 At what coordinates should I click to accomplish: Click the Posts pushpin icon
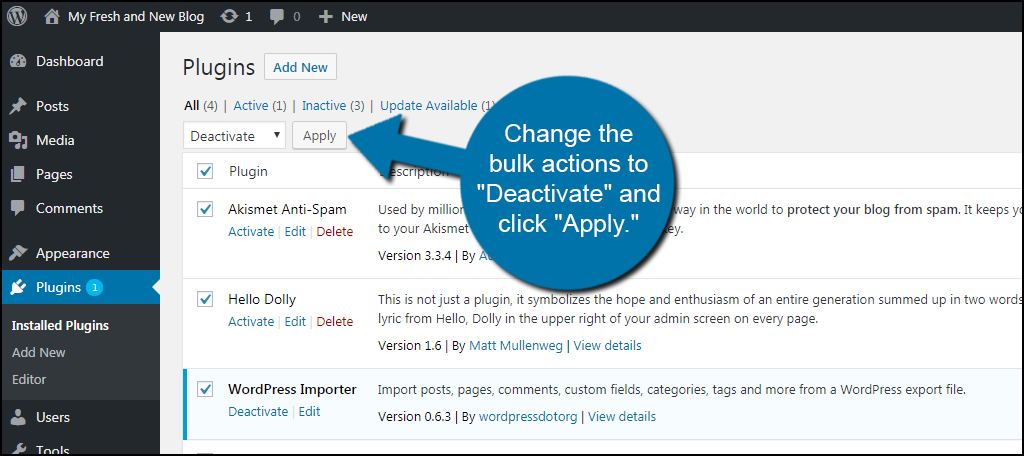tap(18, 106)
